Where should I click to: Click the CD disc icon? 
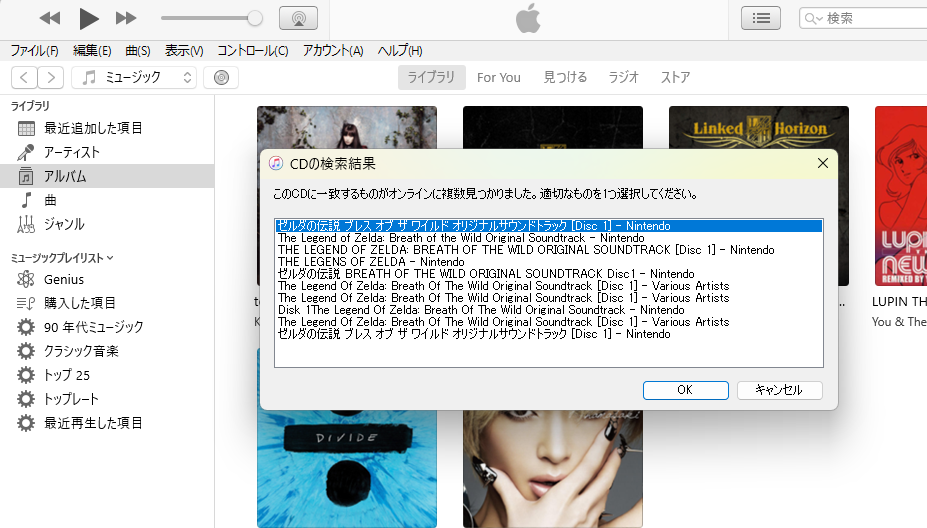(221, 78)
